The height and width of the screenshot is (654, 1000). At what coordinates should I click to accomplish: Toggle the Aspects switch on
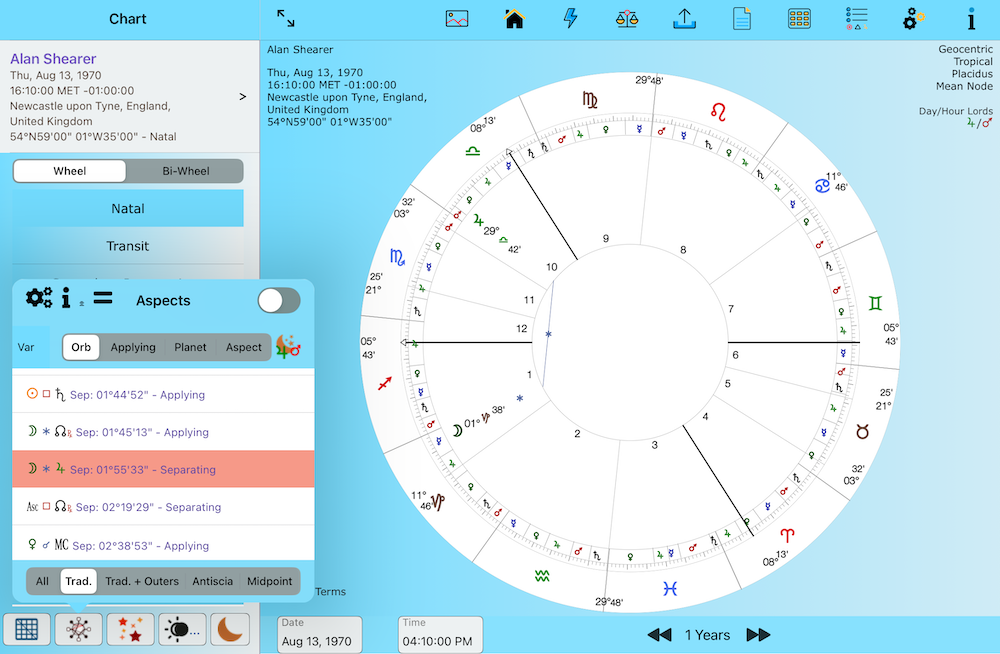pyautogui.click(x=278, y=300)
